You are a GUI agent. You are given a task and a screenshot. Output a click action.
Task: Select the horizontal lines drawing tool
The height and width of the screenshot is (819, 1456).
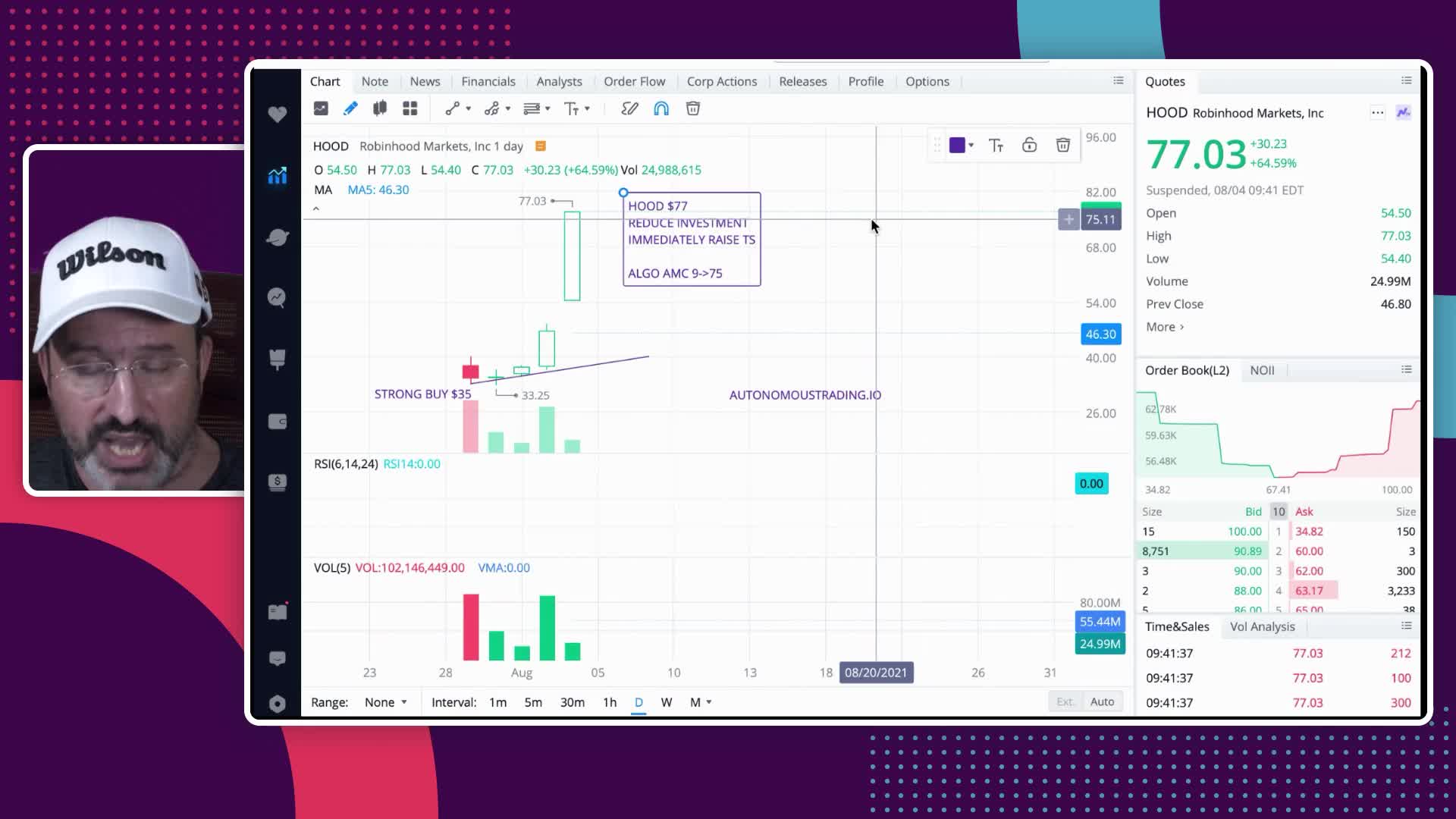coord(532,108)
